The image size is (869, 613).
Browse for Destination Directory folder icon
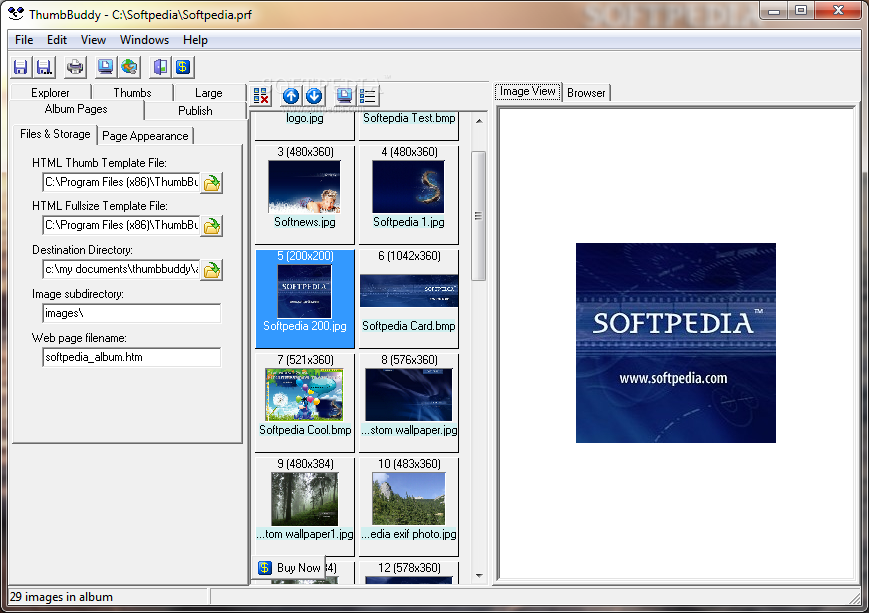[212, 270]
